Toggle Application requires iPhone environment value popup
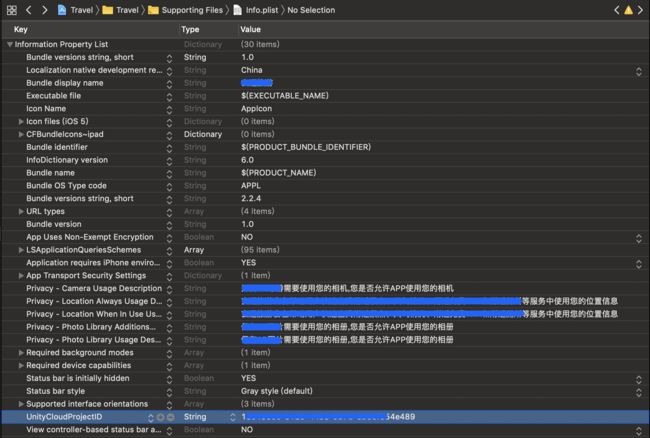The image size is (650, 438). click(x=639, y=264)
